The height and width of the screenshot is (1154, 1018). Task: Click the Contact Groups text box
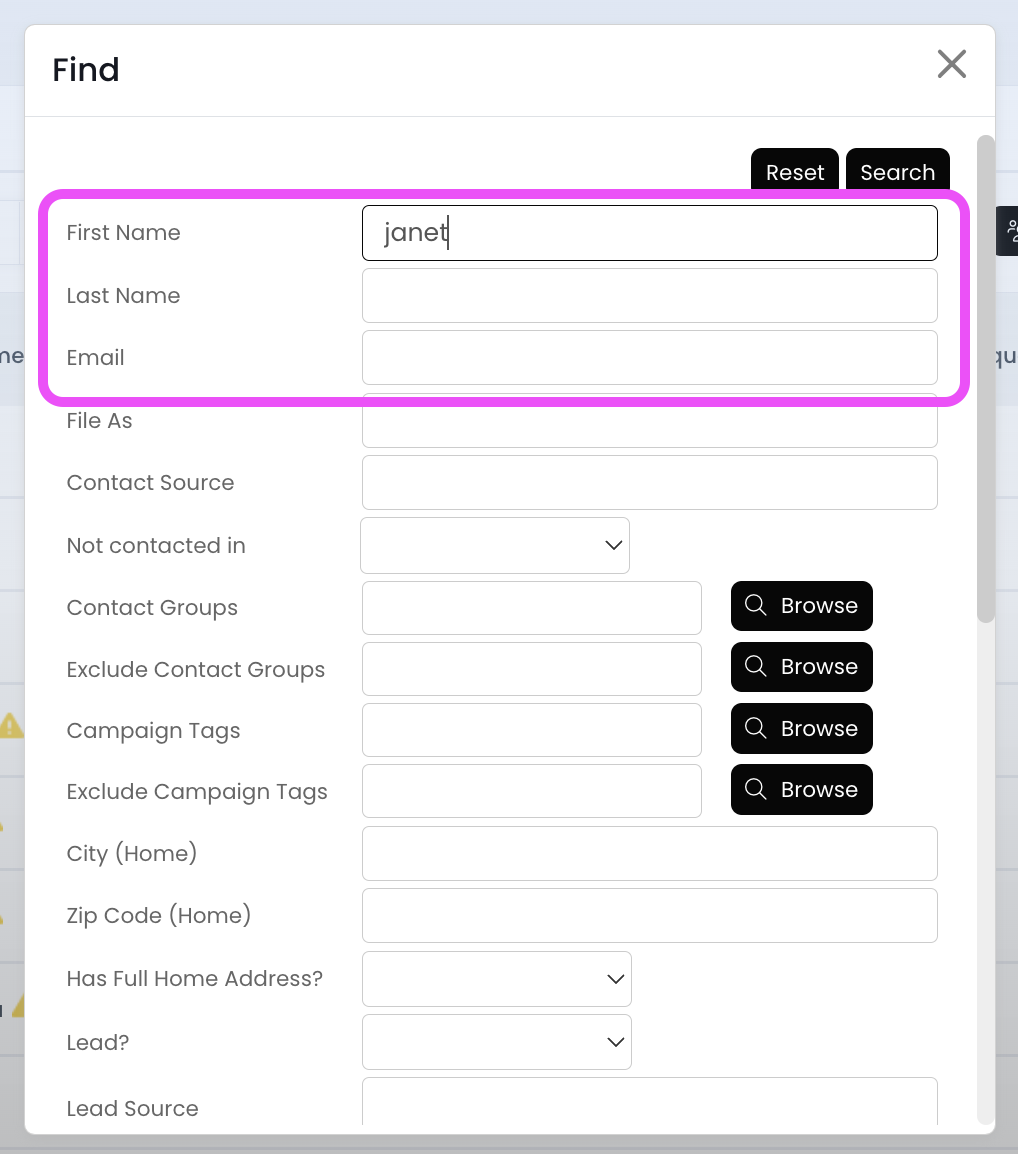[531, 607]
